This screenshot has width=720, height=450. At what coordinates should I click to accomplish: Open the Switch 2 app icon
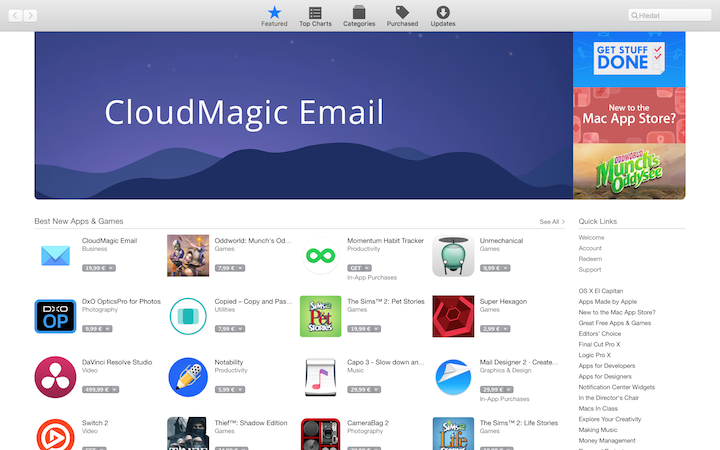click(x=55, y=434)
